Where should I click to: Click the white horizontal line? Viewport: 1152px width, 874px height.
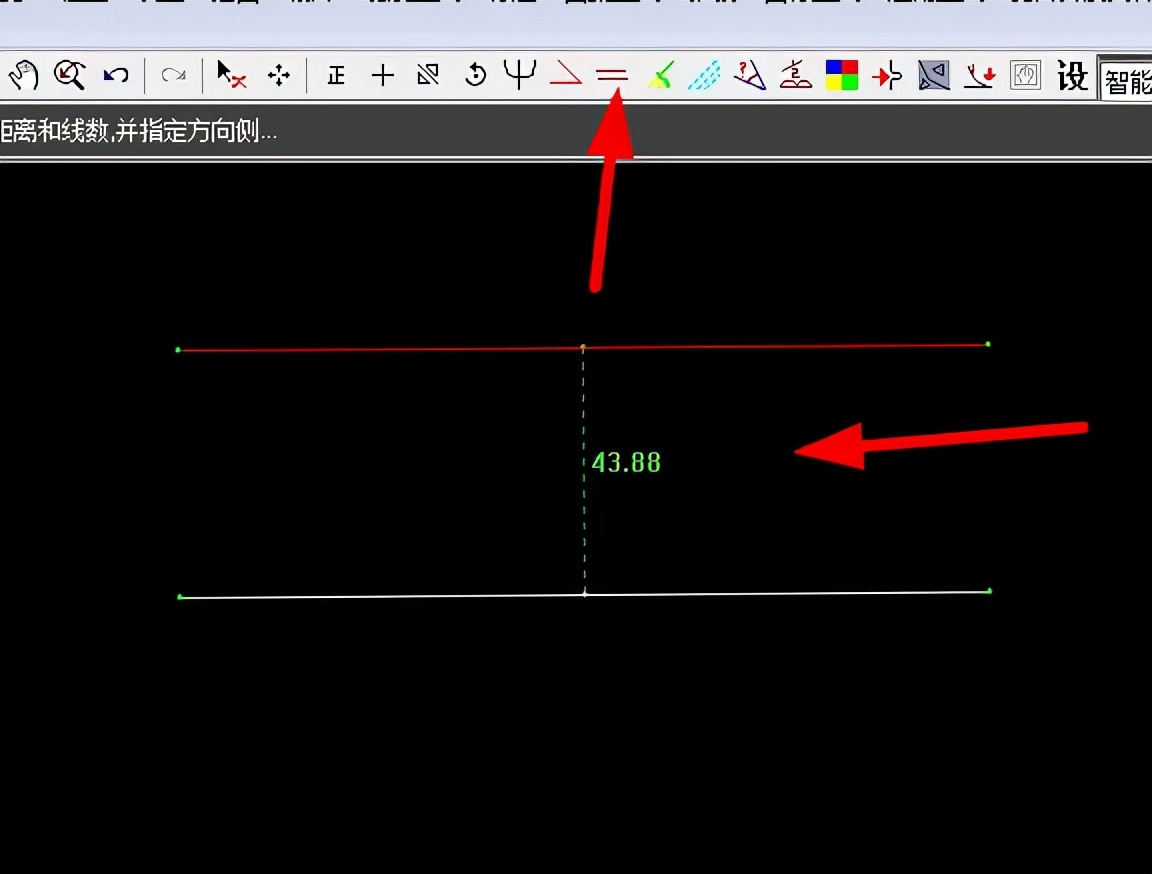[x=585, y=594]
